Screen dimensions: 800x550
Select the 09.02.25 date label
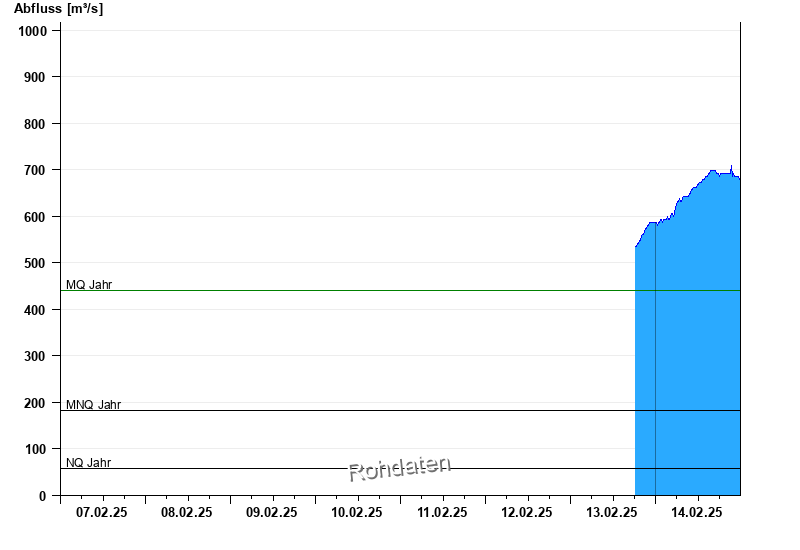pos(272,513)
